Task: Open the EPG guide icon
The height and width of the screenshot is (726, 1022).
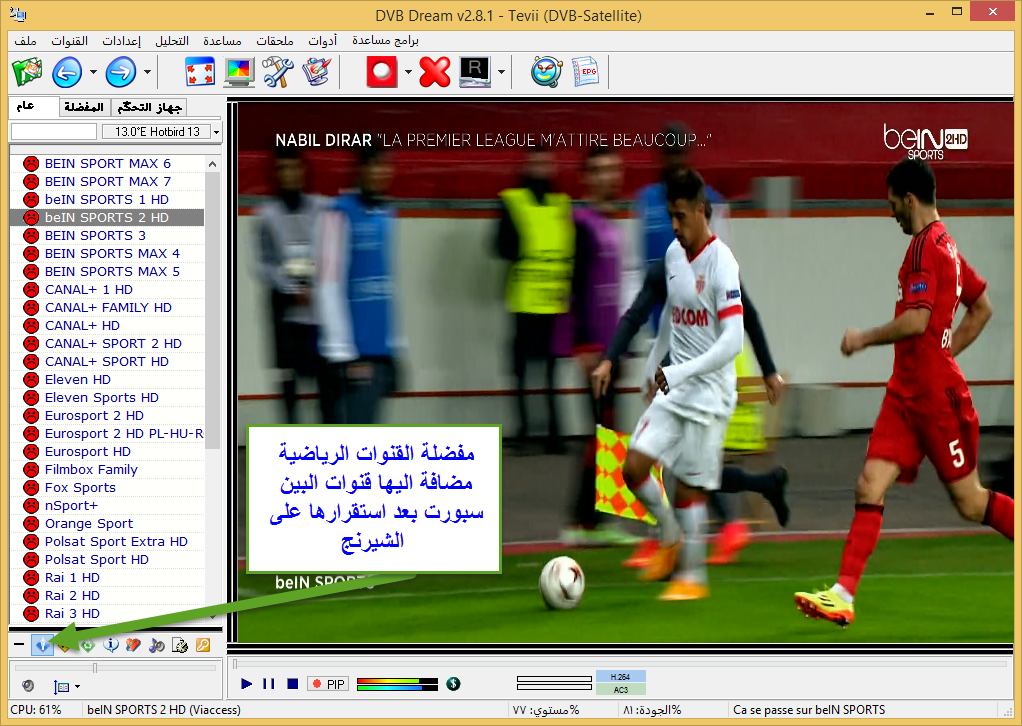Action: pos(586,72)
